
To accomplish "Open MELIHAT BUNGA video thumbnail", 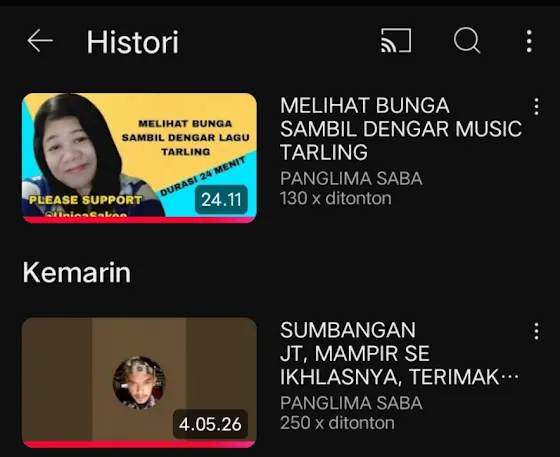I will pyautogui.click(x=139, y=158).
